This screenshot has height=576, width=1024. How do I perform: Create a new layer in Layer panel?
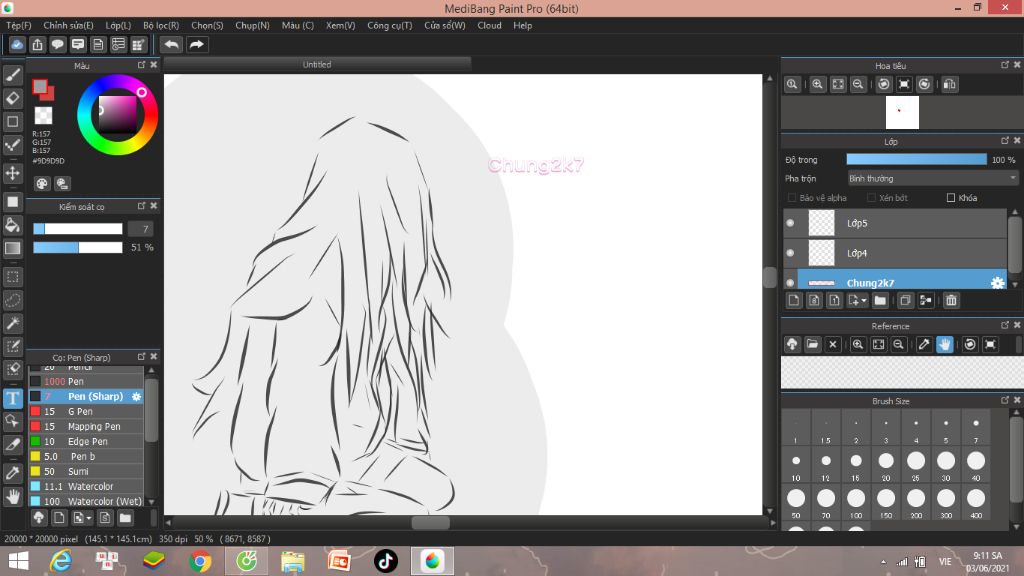pos(793,300)
